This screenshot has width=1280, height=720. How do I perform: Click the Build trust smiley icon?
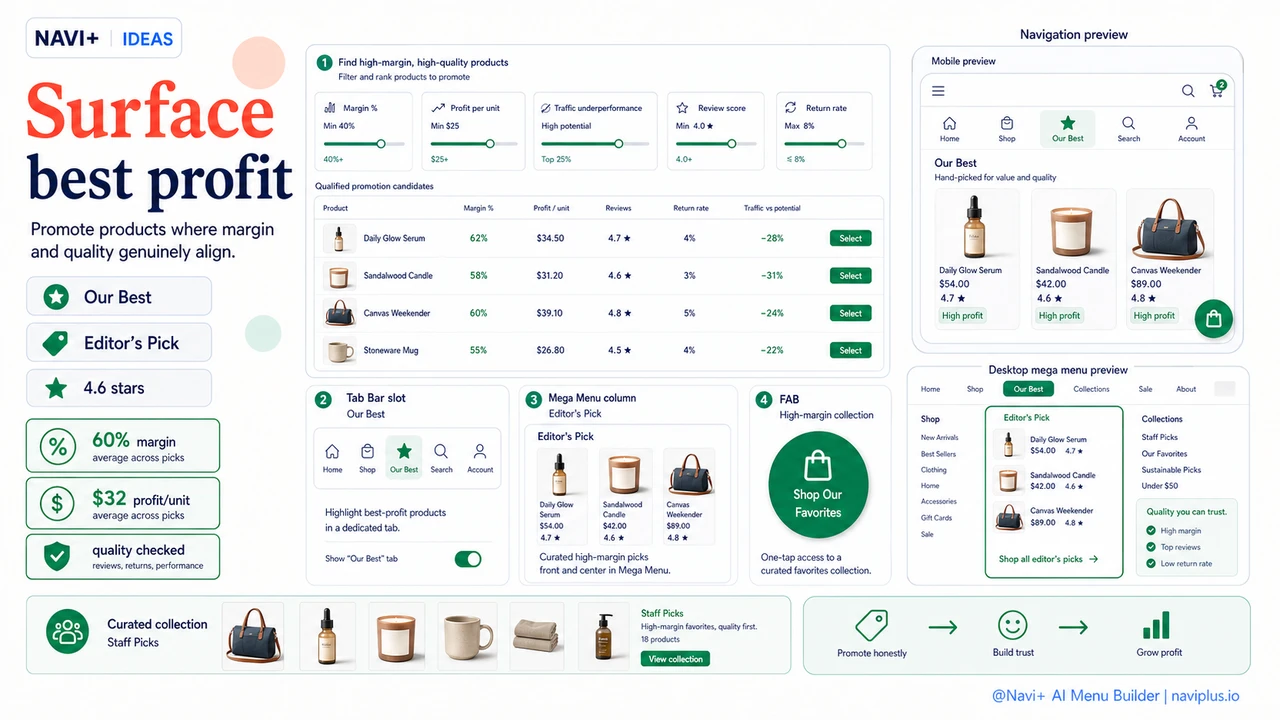pos(1013,627)
